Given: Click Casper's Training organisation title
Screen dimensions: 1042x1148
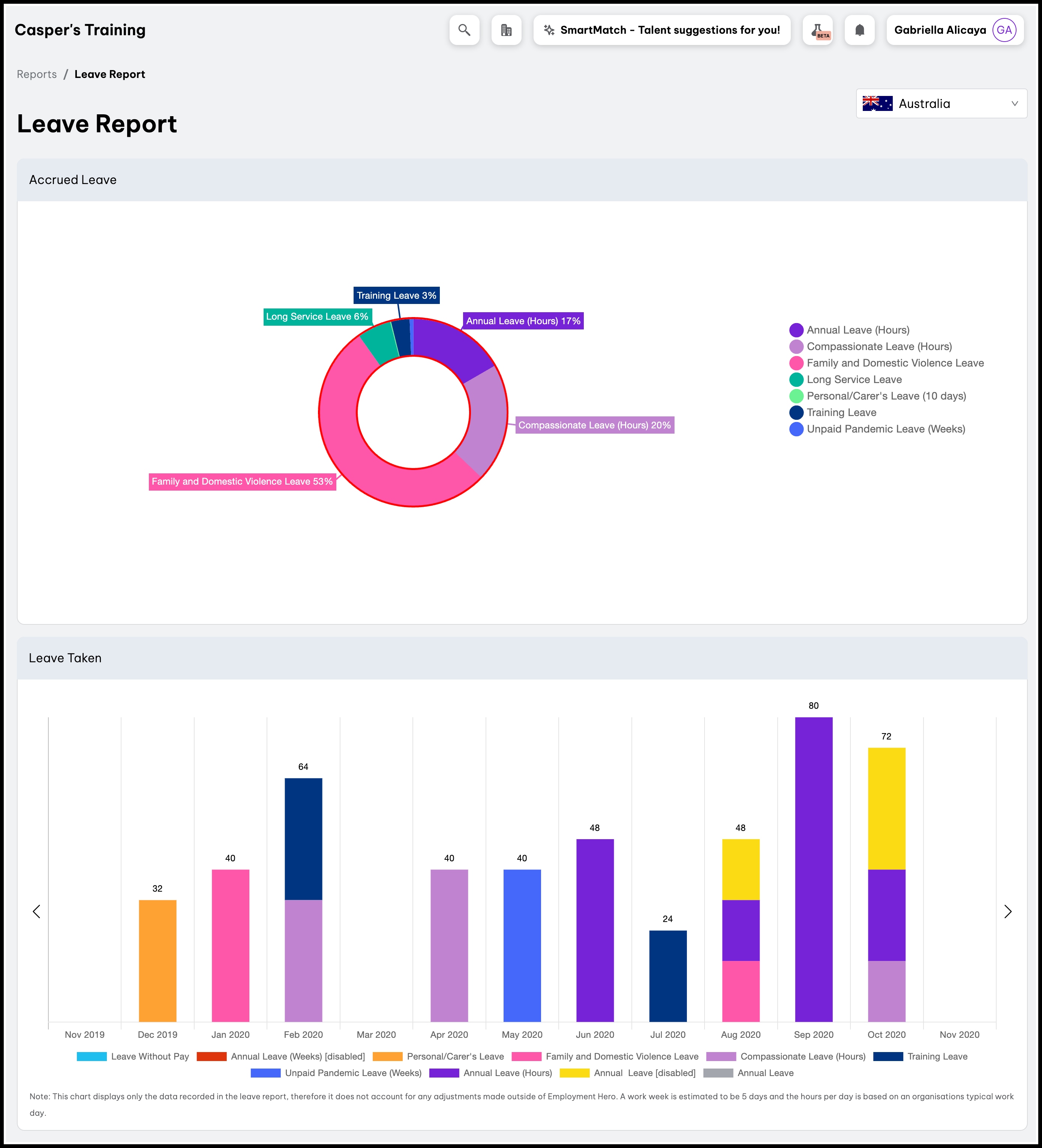Looking at the screenshot, I should pos(80,30).
